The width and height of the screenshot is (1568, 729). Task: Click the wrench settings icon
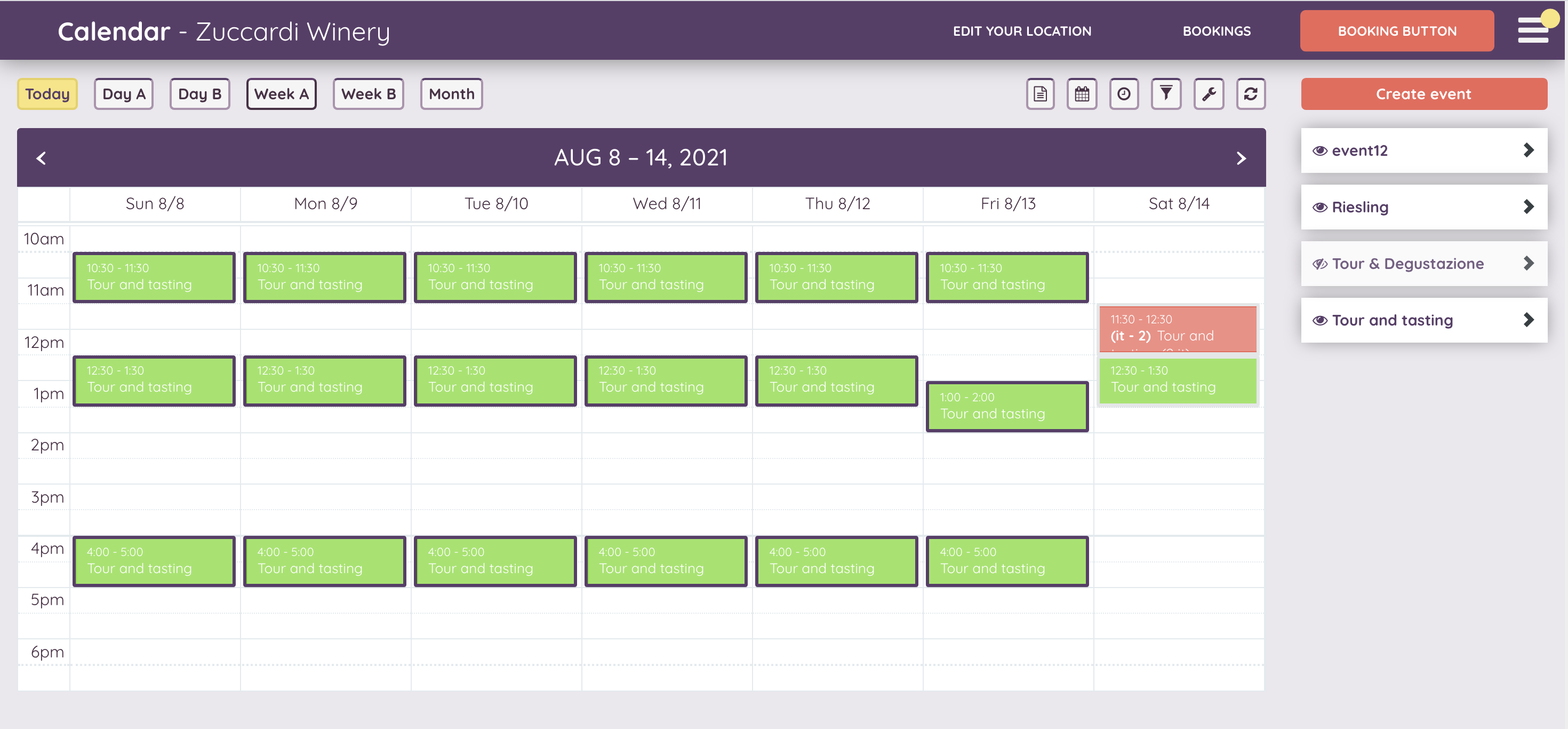pos(1208,94)
